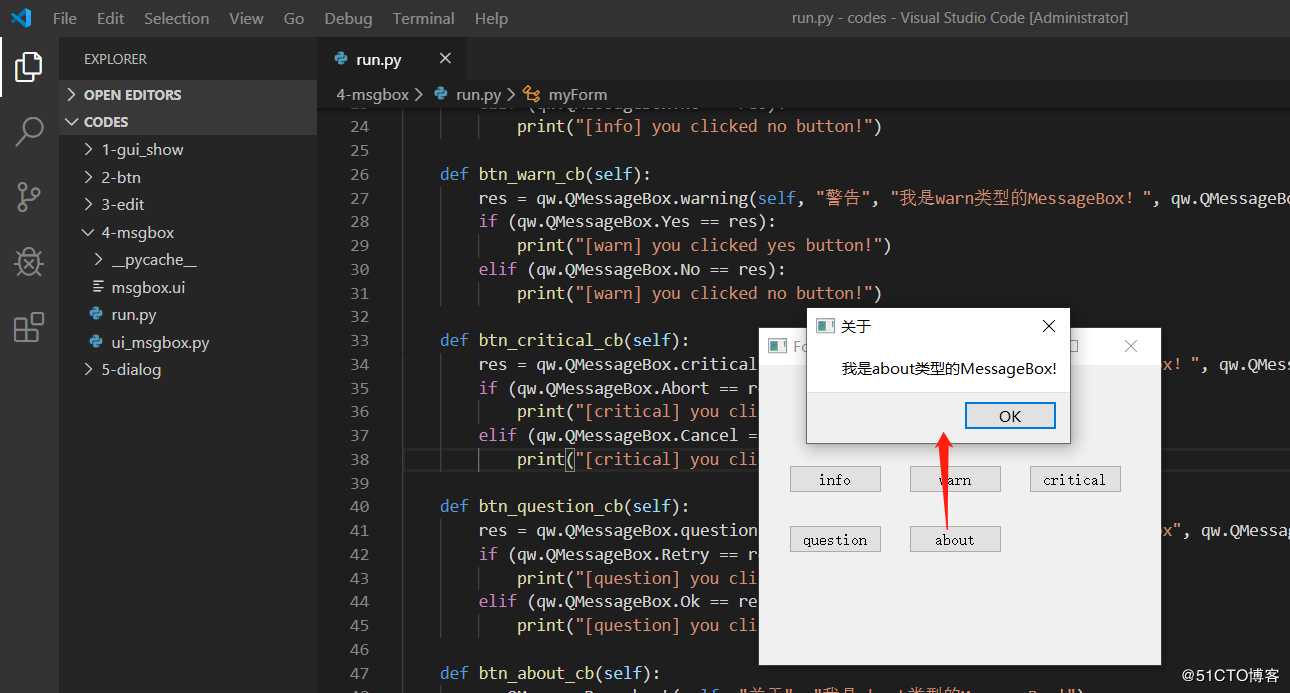Viewport: 1290px width, 693px height.
Task: Click the Python icon on run.py tab
Action: (341, 59)
